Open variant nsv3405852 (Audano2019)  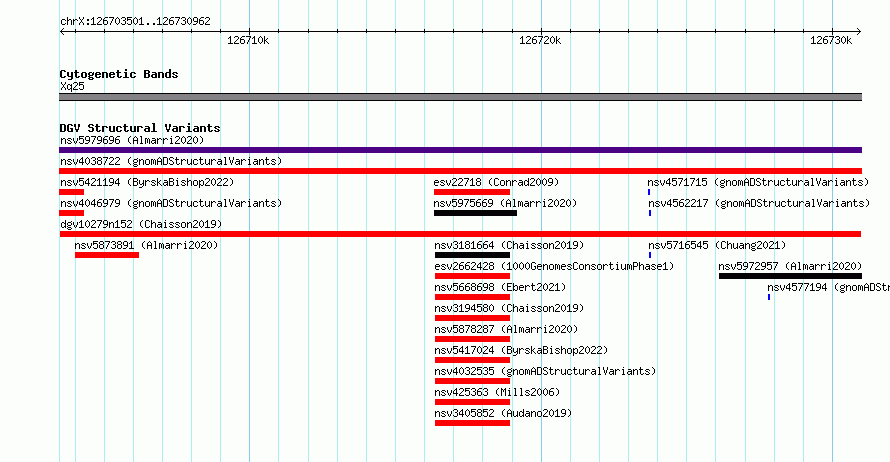point(503,413)
